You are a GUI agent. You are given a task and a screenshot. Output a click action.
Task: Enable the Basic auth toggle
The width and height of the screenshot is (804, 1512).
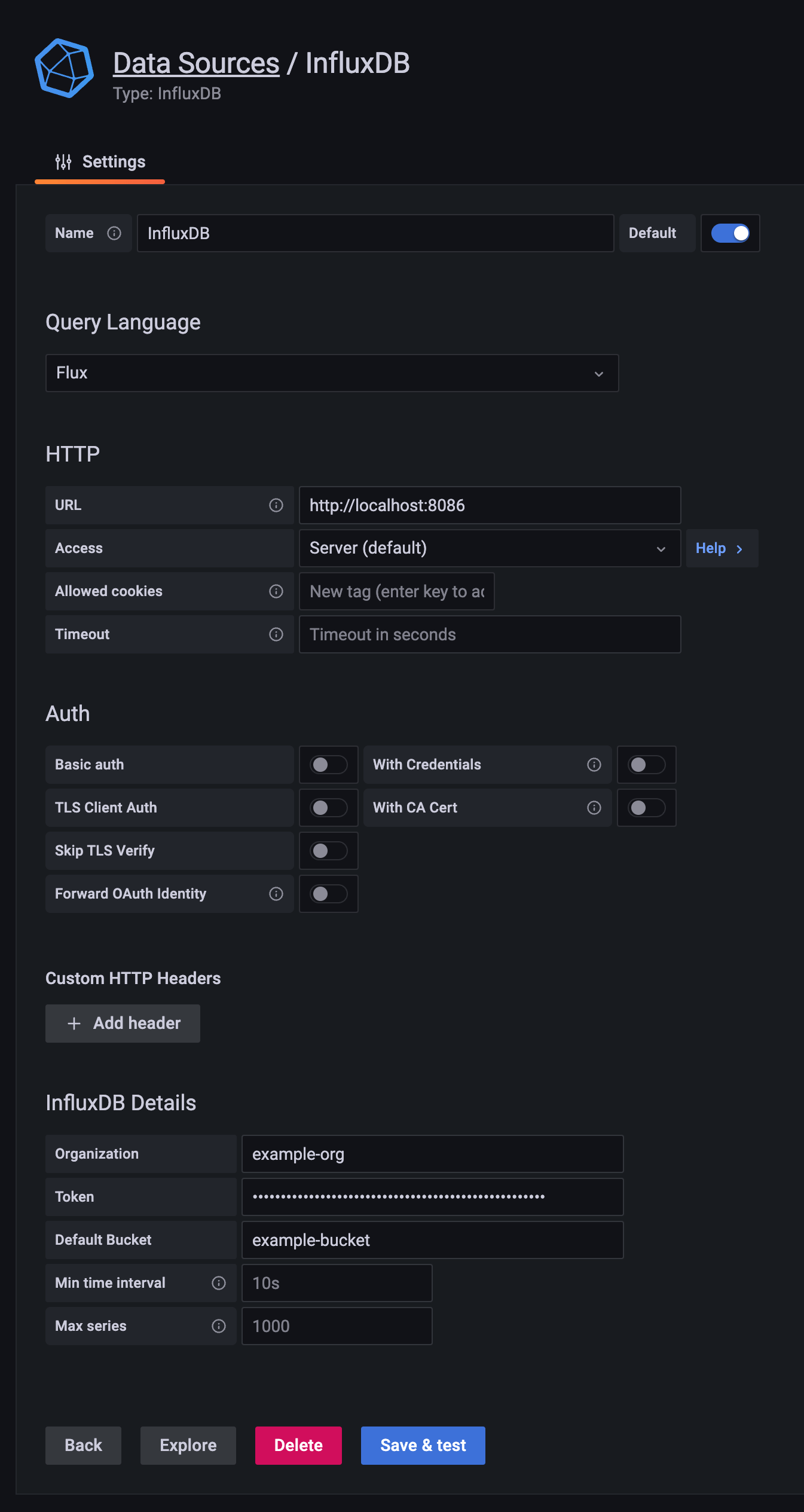click(329, 765)
